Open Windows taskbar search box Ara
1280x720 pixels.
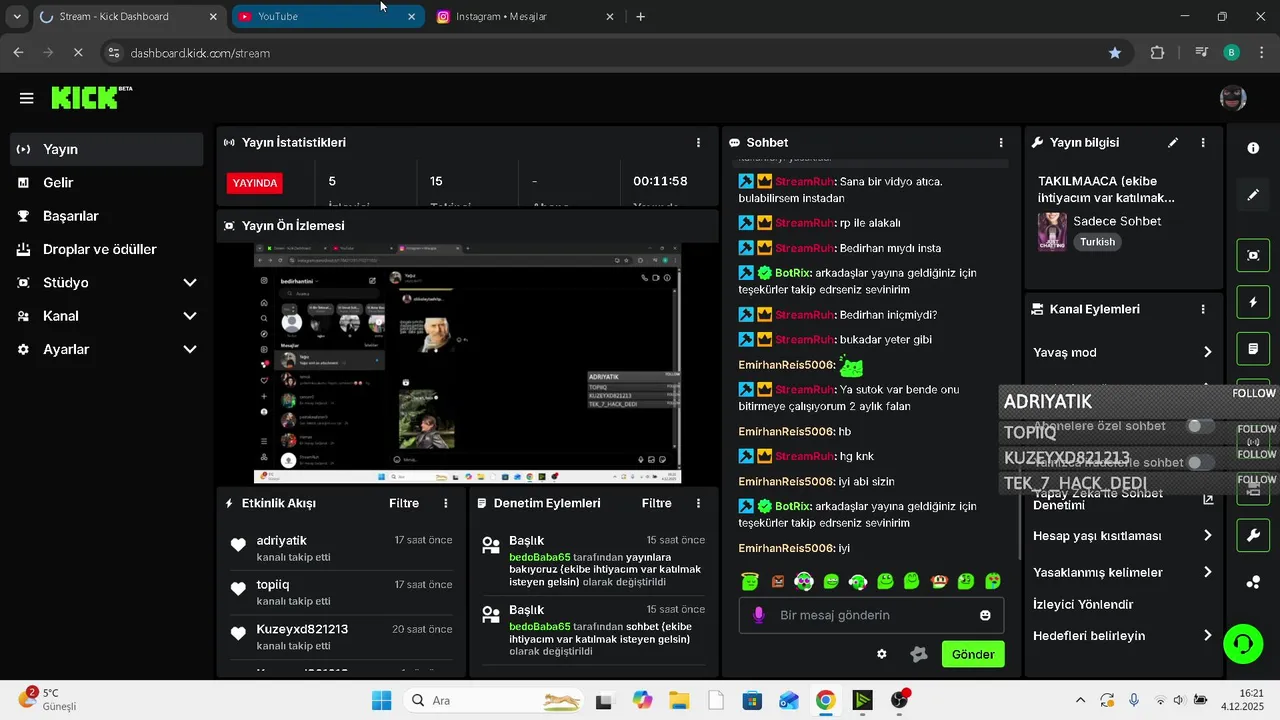coord(491,701)
